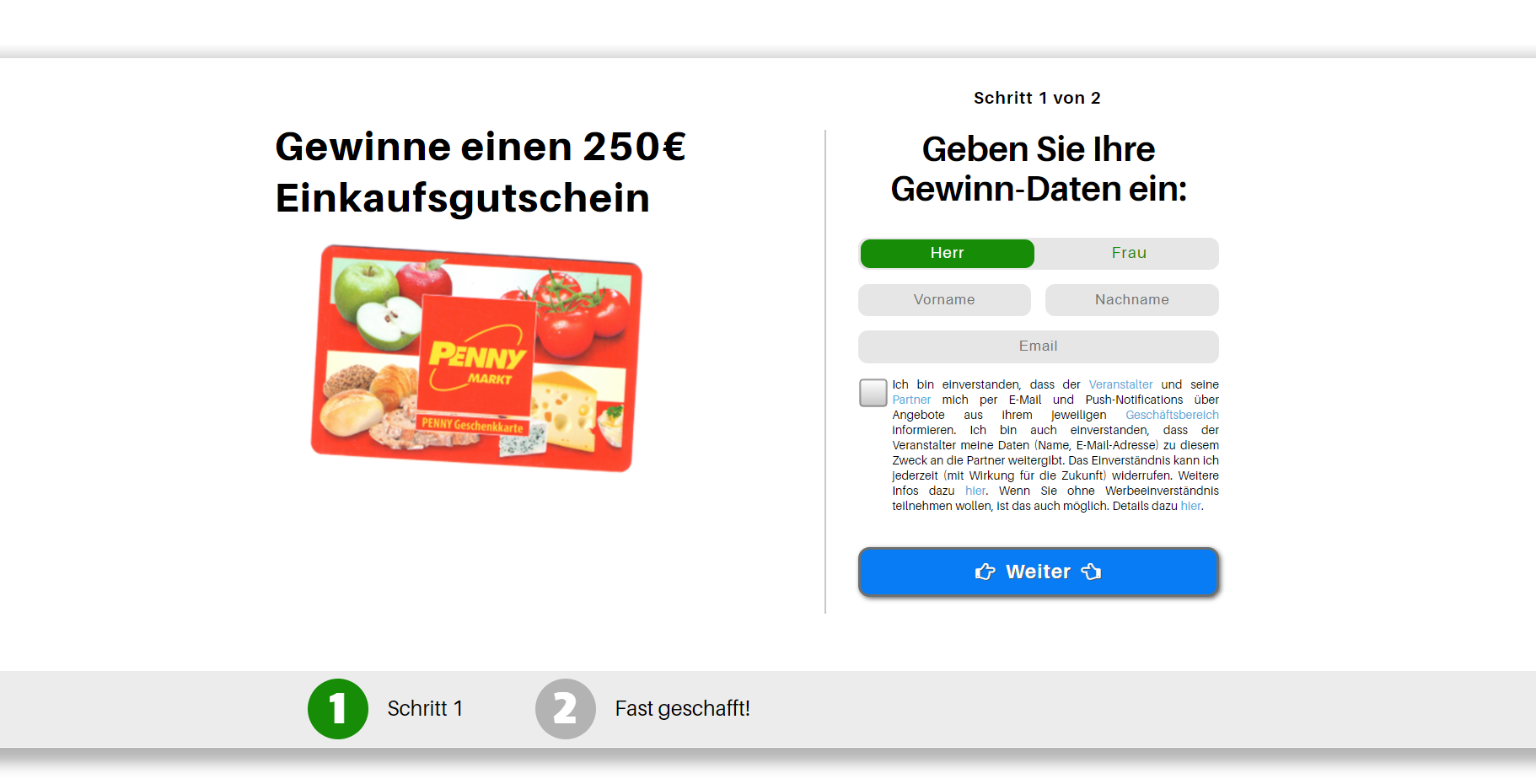Open the Partner link in consent text
The width and height of the screenshot is (1536, 784).
(x=911, y=400)
